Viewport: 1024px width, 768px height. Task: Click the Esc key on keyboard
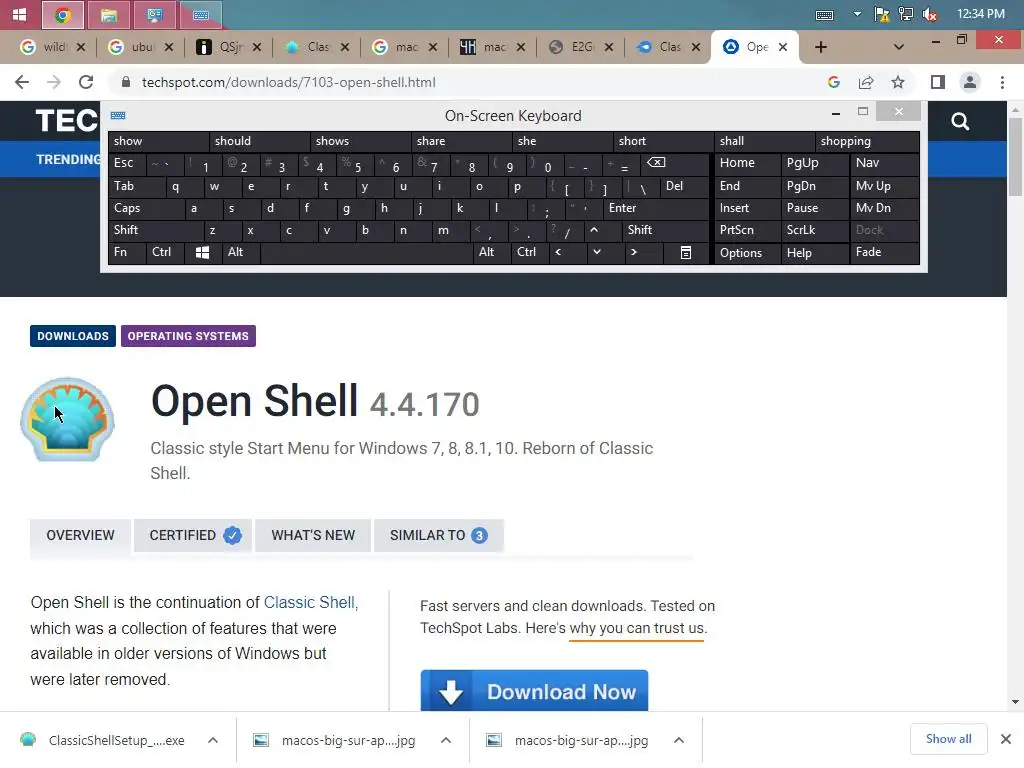127,163
